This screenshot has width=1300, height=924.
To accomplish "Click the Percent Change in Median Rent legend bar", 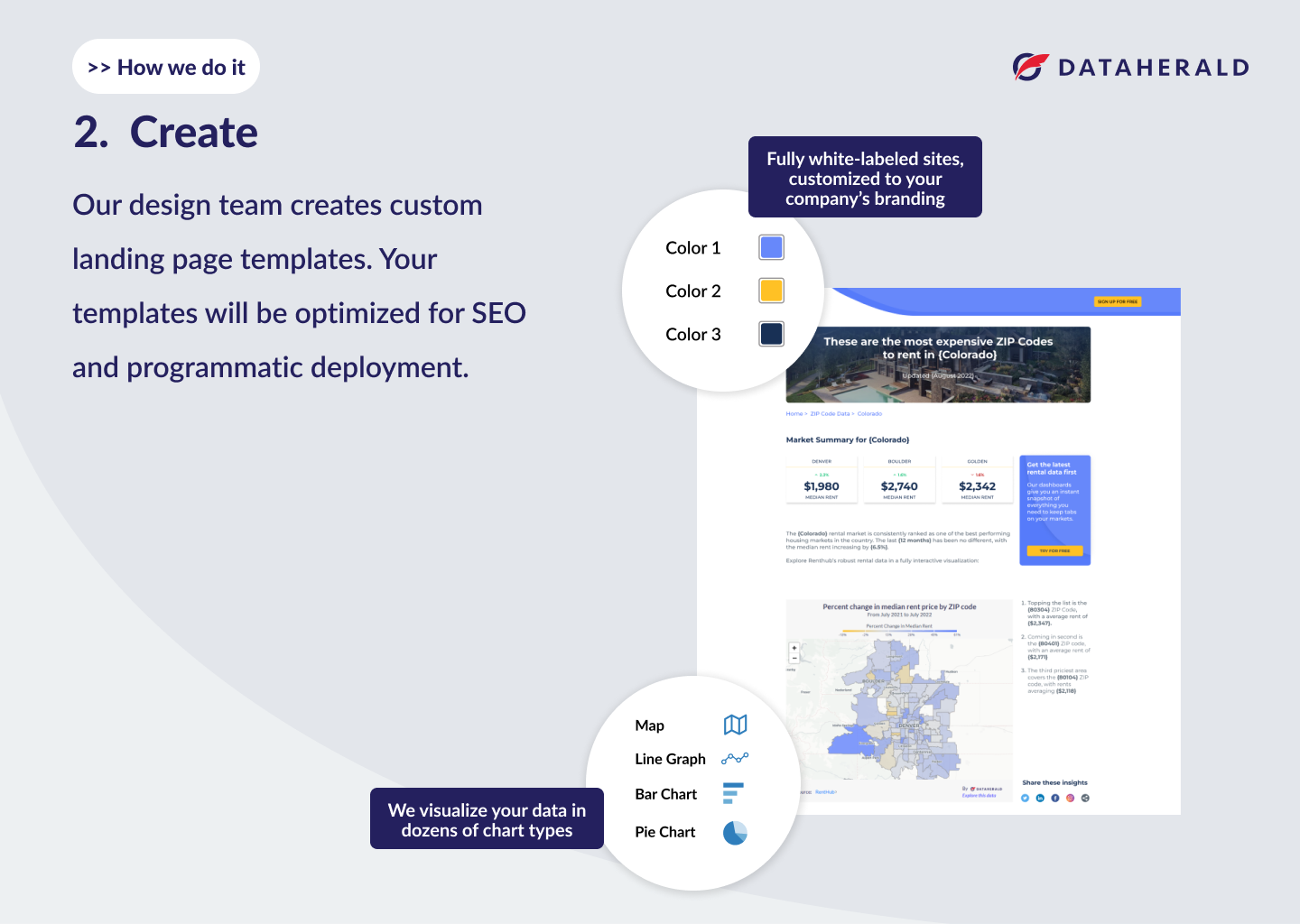I will (899, 631).
